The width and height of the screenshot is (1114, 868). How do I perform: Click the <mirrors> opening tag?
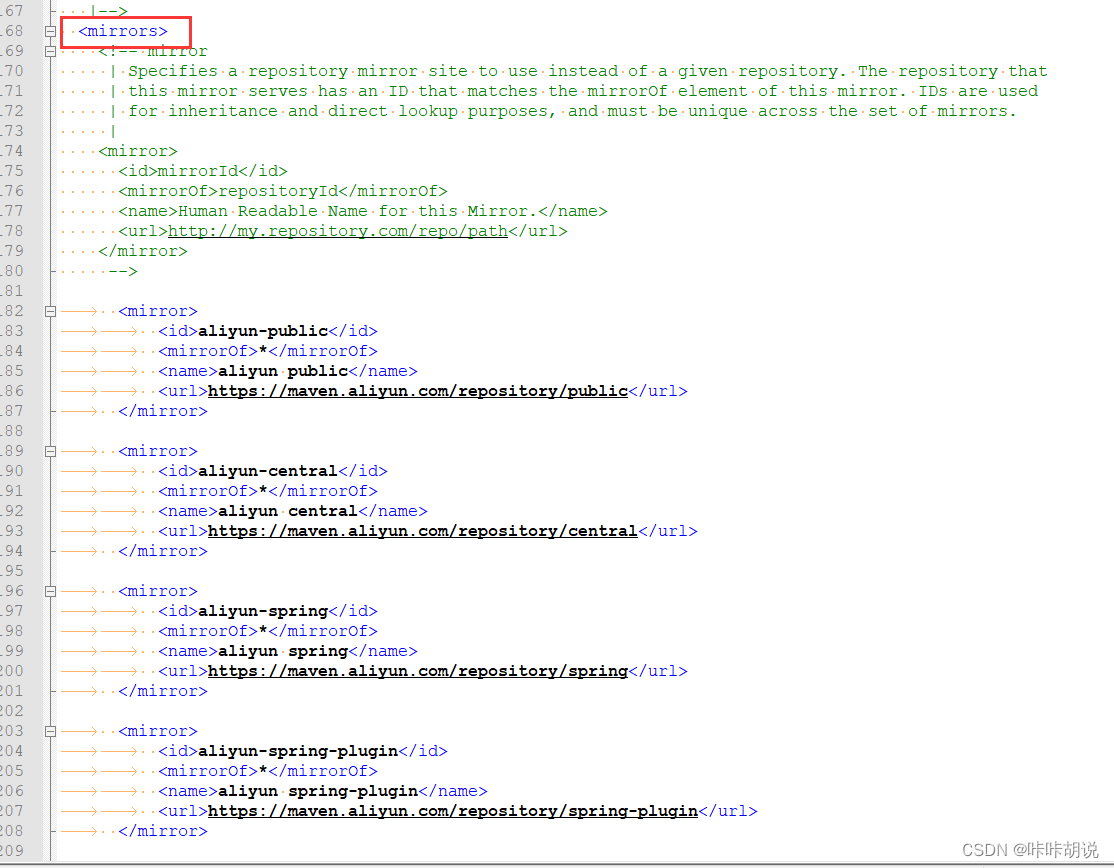[x=123, y=31]
